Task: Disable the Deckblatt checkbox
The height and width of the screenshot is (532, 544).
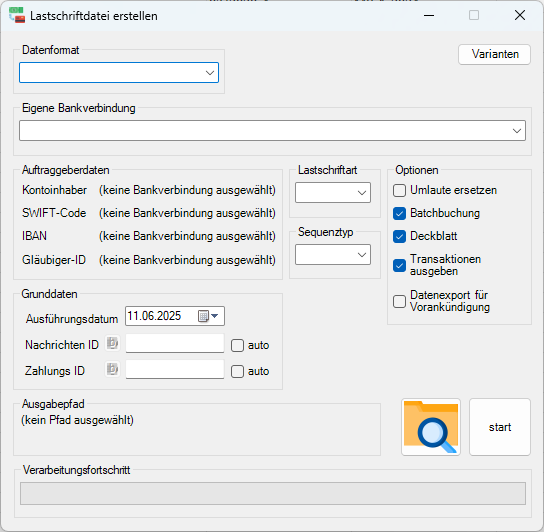Action: pos(399,237)
